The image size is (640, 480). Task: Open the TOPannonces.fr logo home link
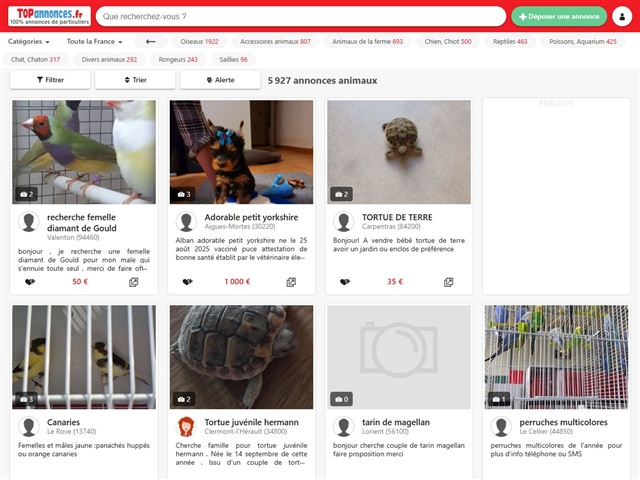49,16
